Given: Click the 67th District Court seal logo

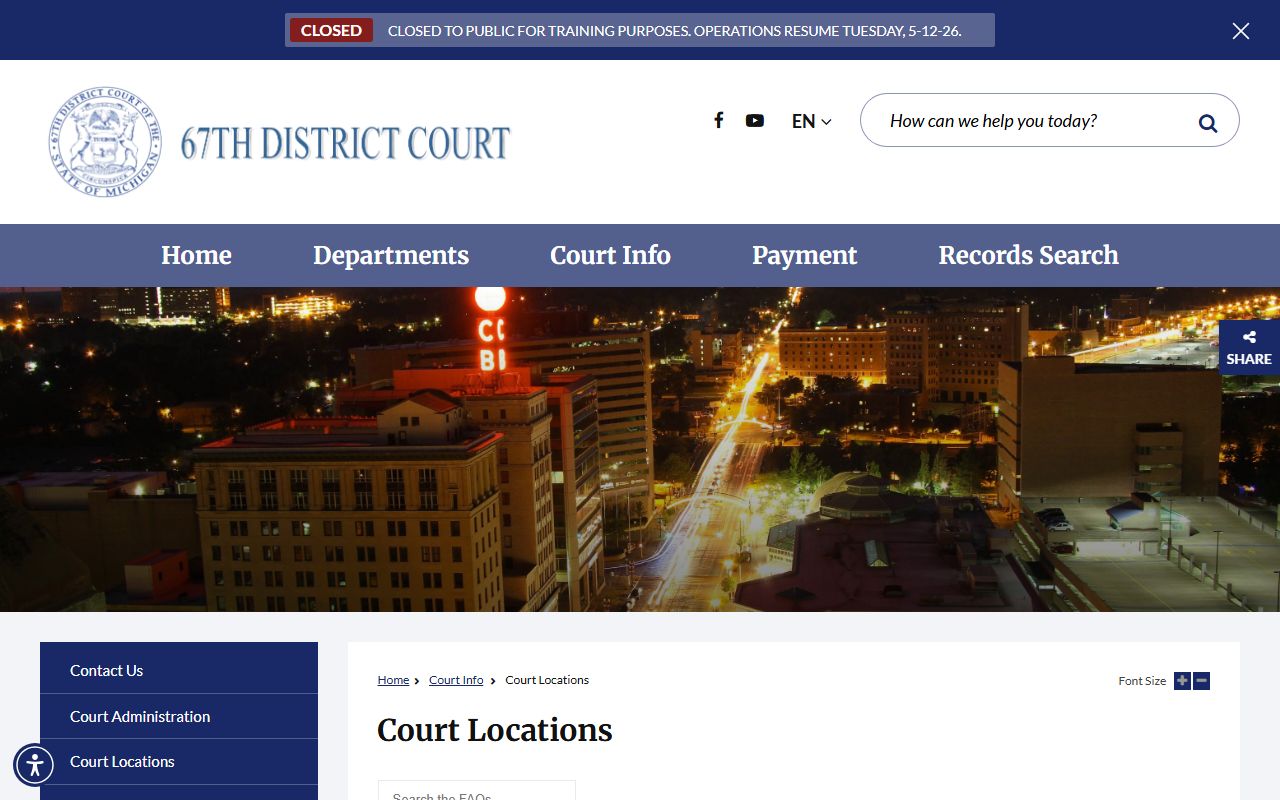Looking at the screenshot, I should tap(105, 141).
